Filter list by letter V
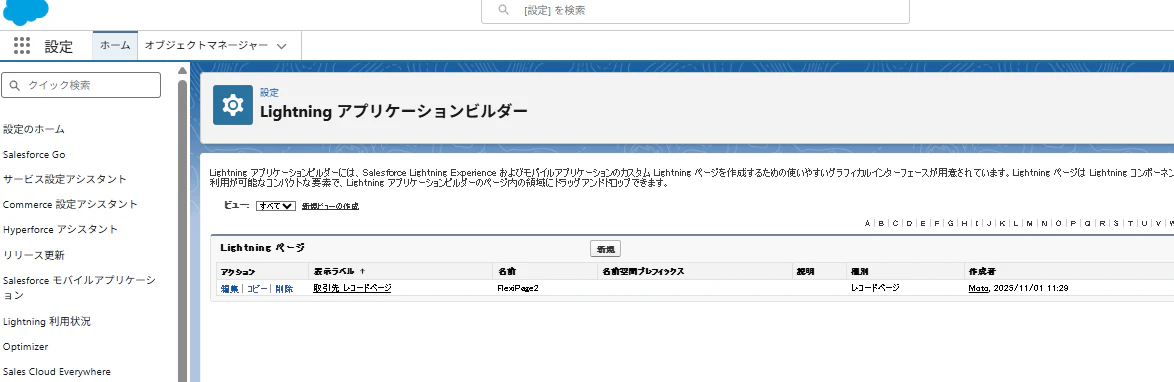Image resolution: width=1174 pixels, height=382 pixels. [x=1158, y=223]
